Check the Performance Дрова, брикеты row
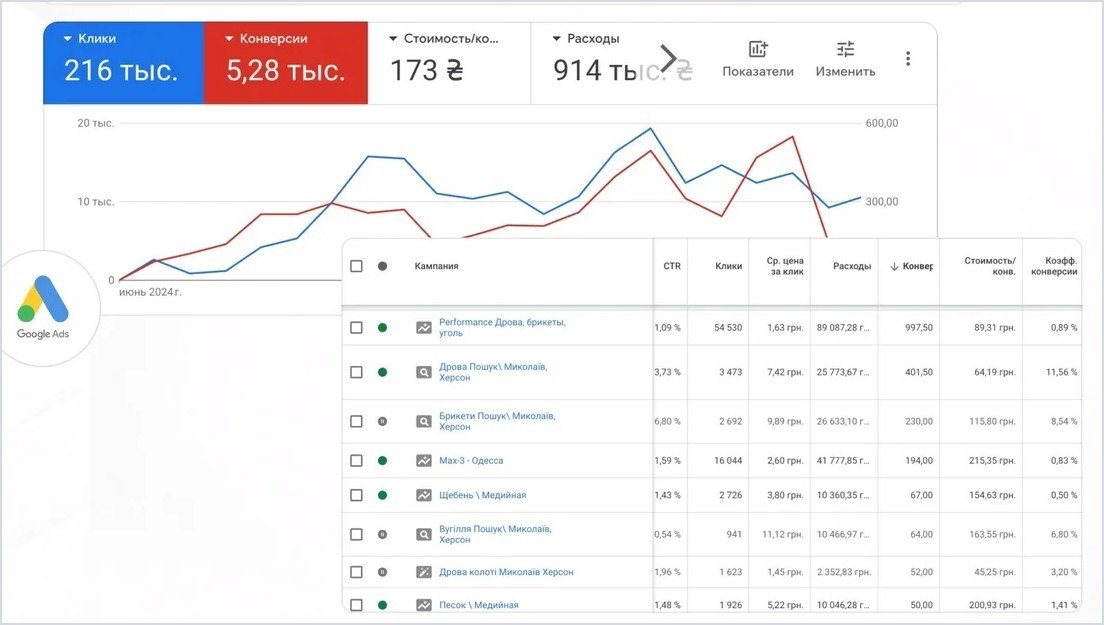Image resolution: width=1104 pixels, height=625 pixels. (x=356, y=327)
